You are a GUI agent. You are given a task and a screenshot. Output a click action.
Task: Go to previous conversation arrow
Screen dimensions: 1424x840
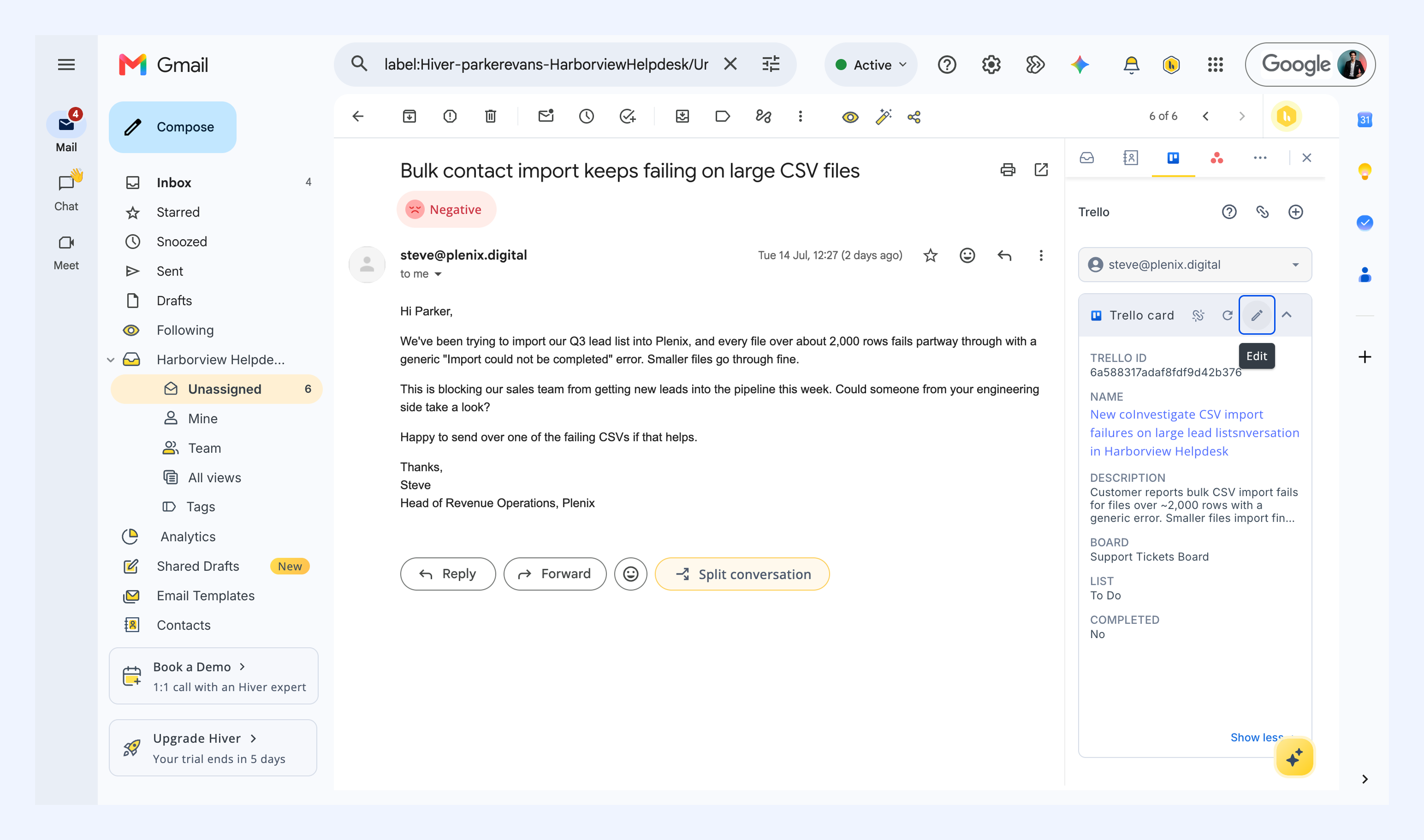1206,117
